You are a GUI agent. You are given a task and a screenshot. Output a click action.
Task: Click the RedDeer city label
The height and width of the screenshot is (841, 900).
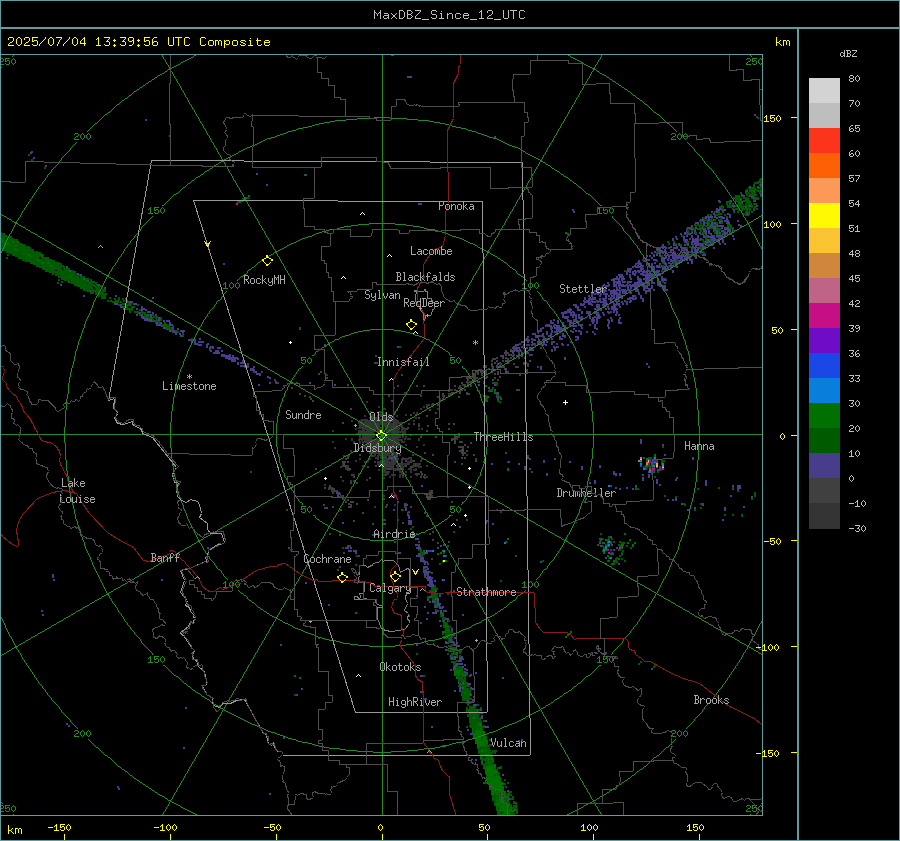click(x=424, y=303)
